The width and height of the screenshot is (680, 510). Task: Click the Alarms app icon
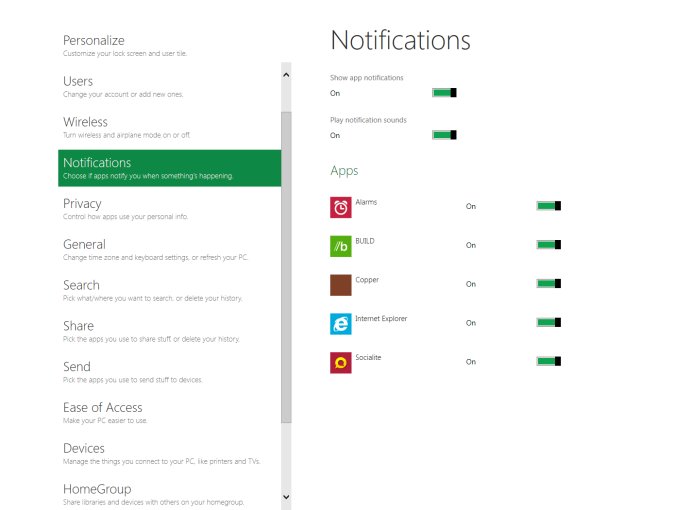pos(340,207)
